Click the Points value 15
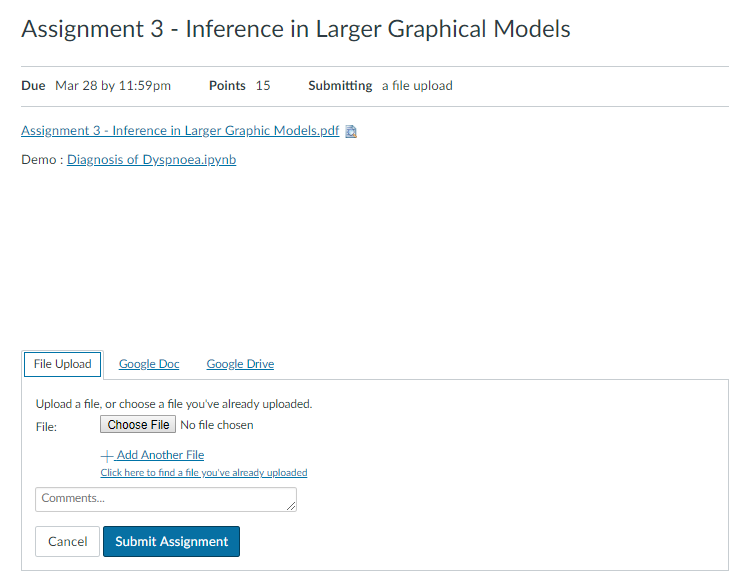This screenshot has height=581, width=748. pyautogui.click(x=263, y=86)
